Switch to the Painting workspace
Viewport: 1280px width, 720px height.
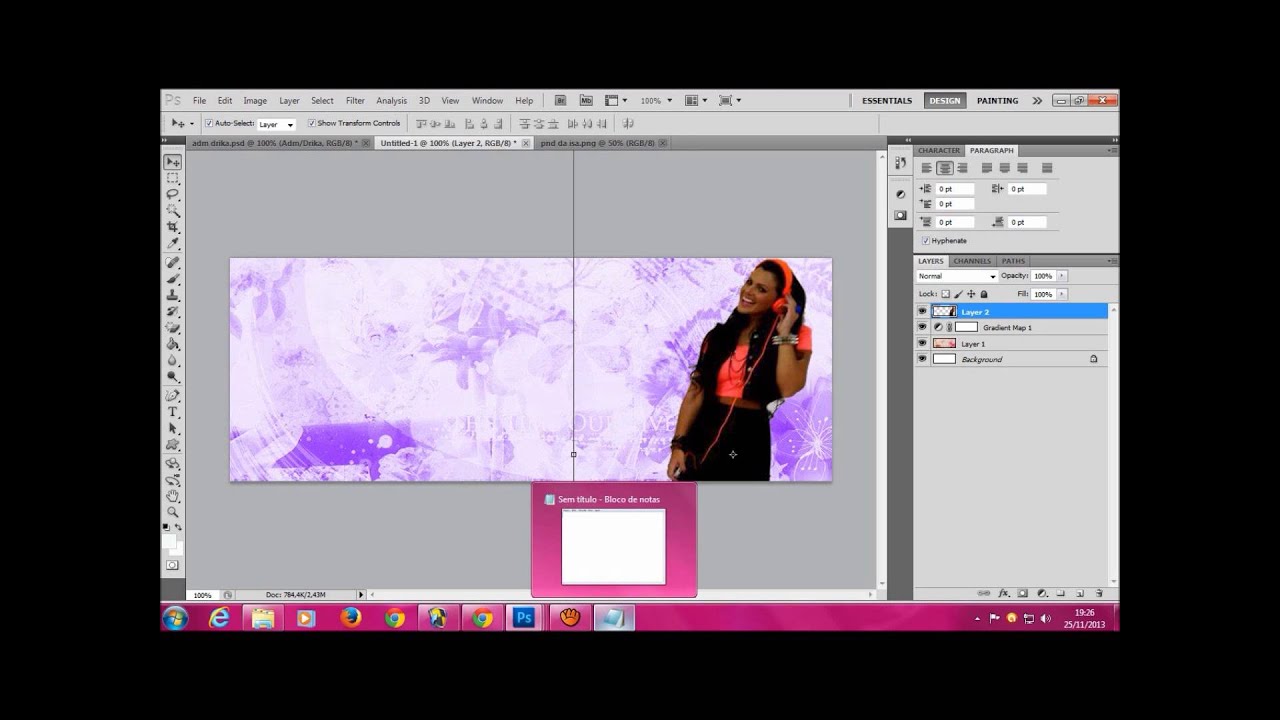pos(997,100)
